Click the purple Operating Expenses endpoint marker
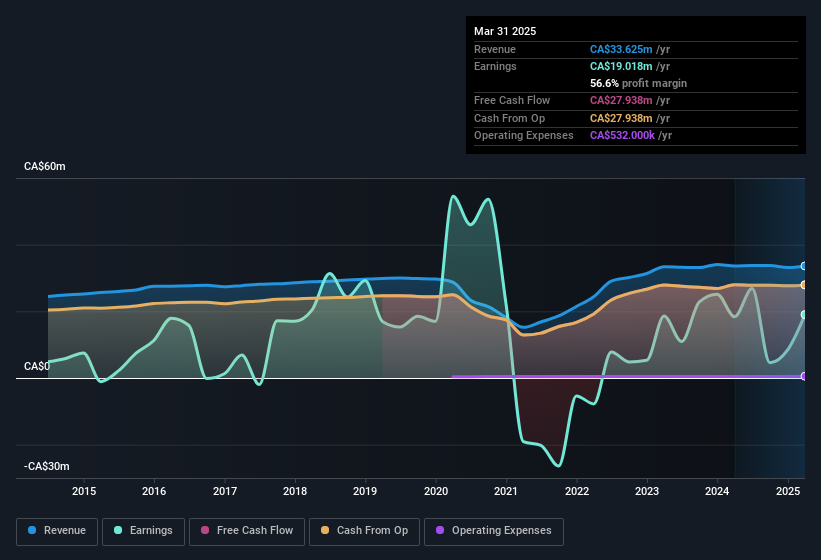 click(x=804, y=376)
